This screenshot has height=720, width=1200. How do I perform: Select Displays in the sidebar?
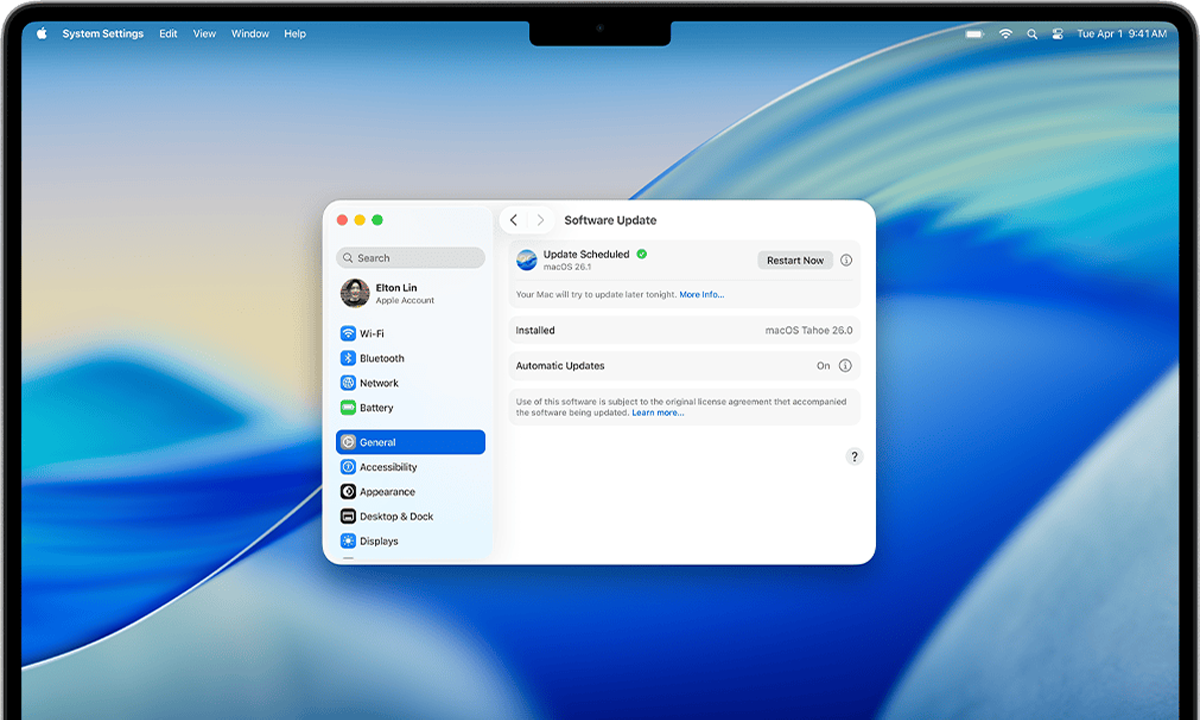[378, 541]
